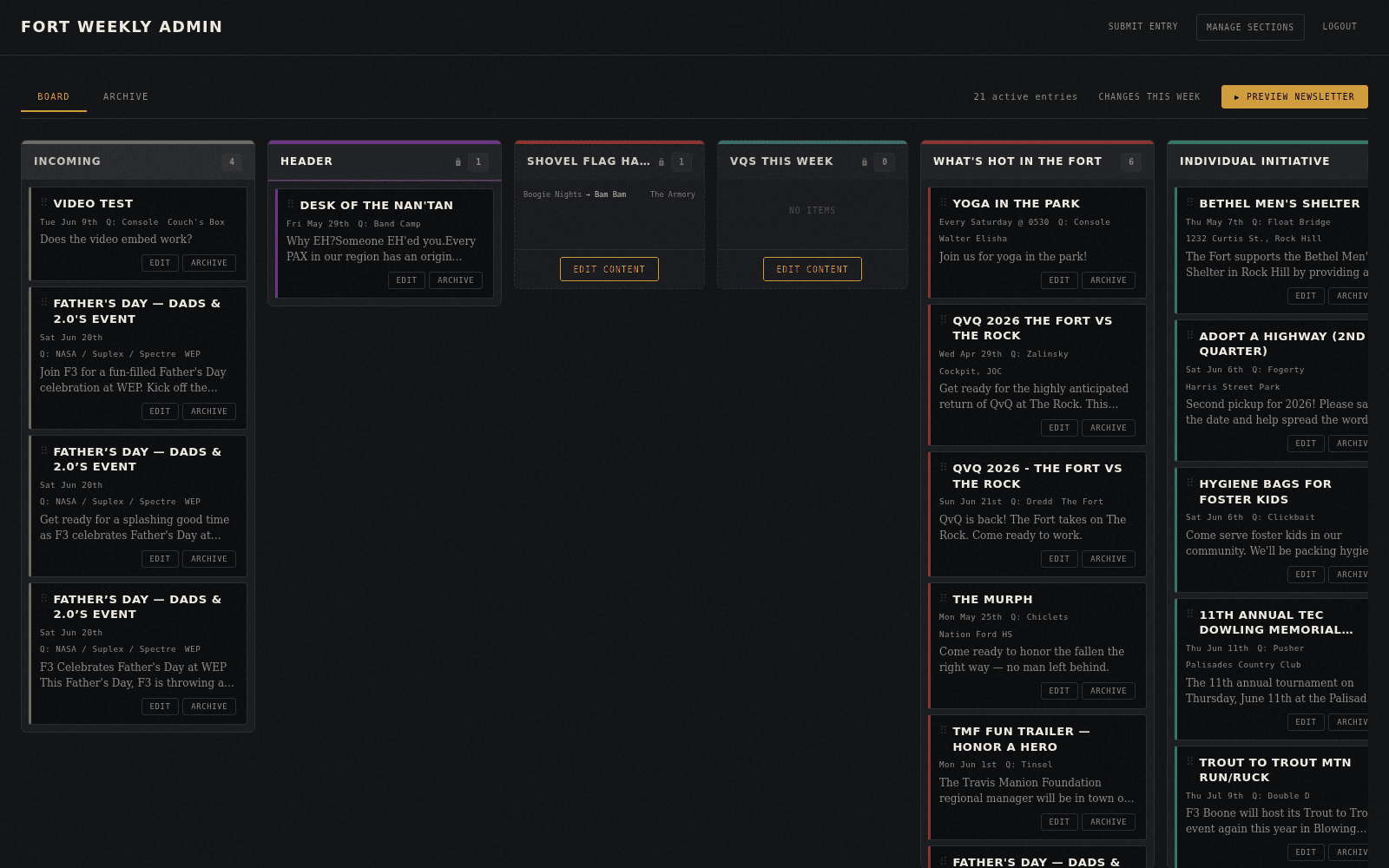Image resolution: width=1389 pixels, height=868 pixels.
Task: Edit the Yoga in the Park entry
Action: pos(1059,280)
